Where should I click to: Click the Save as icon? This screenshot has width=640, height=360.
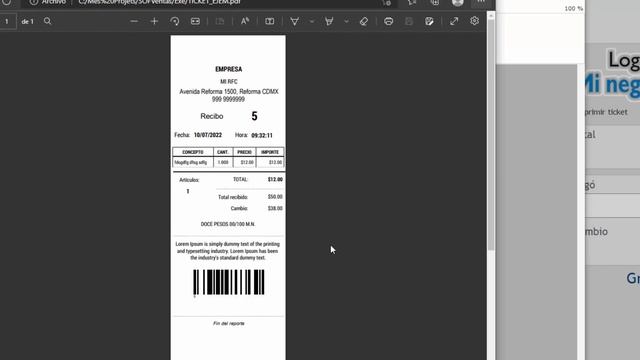click(x=429, y=21)
